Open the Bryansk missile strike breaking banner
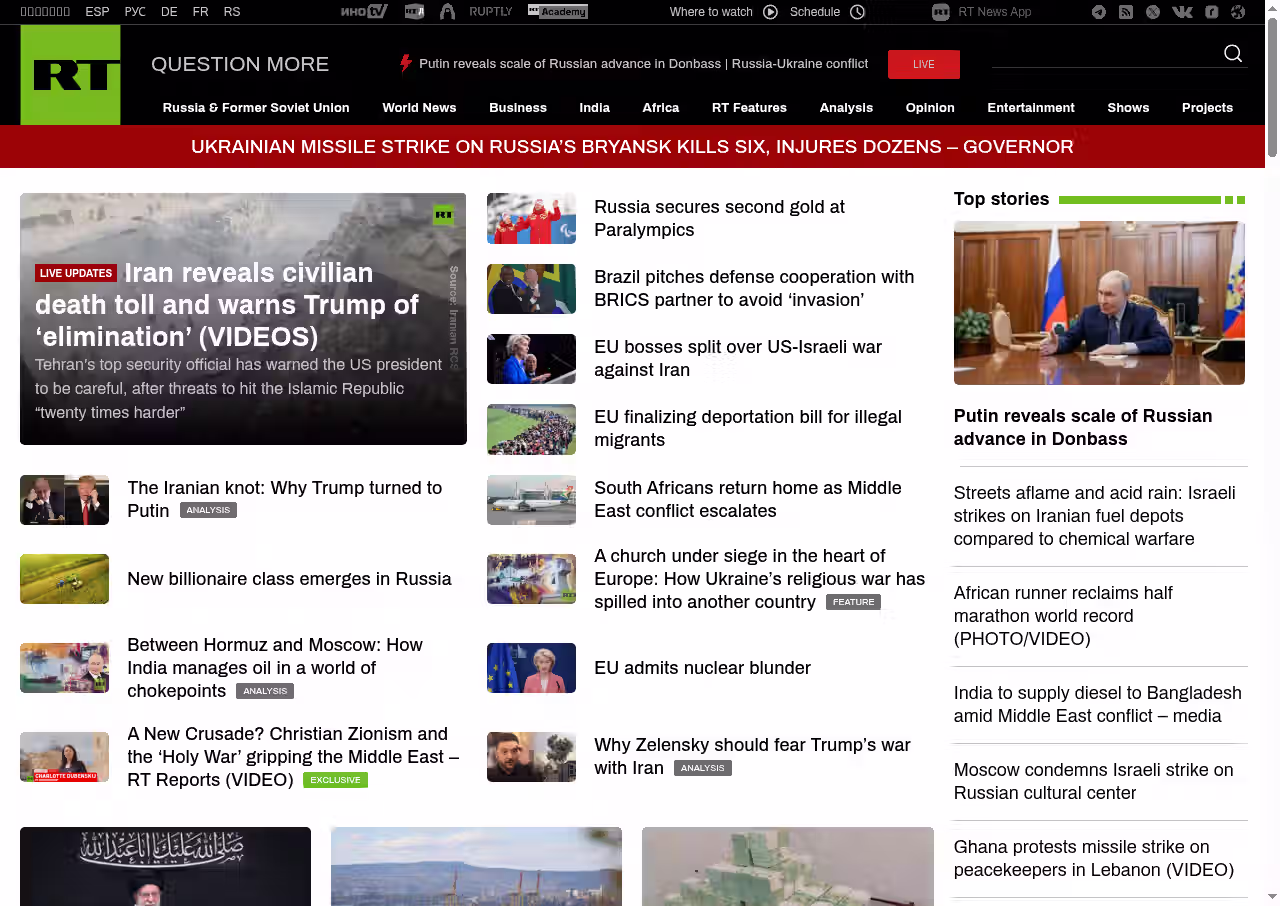Viewport: 1280px width, 906px height. point(632,147)
